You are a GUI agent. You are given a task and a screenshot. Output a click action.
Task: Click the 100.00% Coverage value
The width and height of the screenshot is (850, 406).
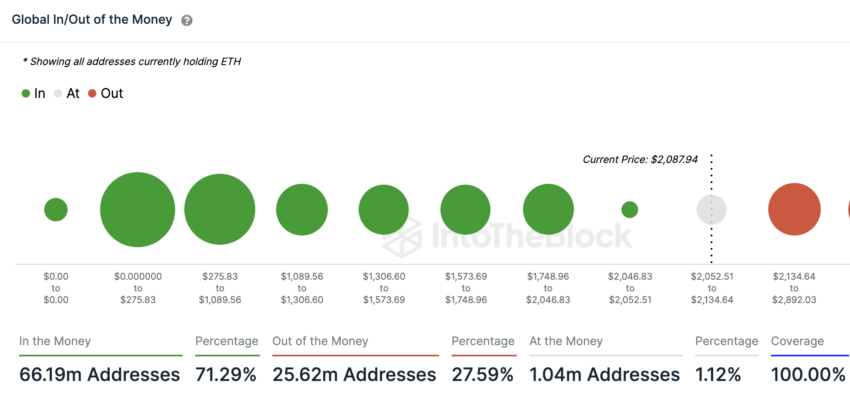click(808, 375)
